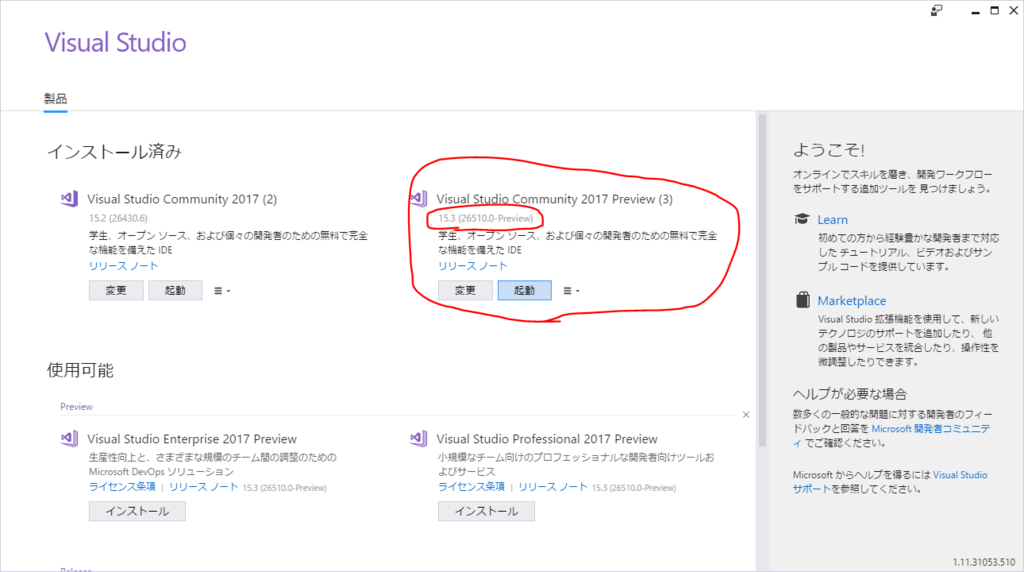Launch Community 2017 Preview with 起動
Screen dimensions: 1024x572
(524, 291)
